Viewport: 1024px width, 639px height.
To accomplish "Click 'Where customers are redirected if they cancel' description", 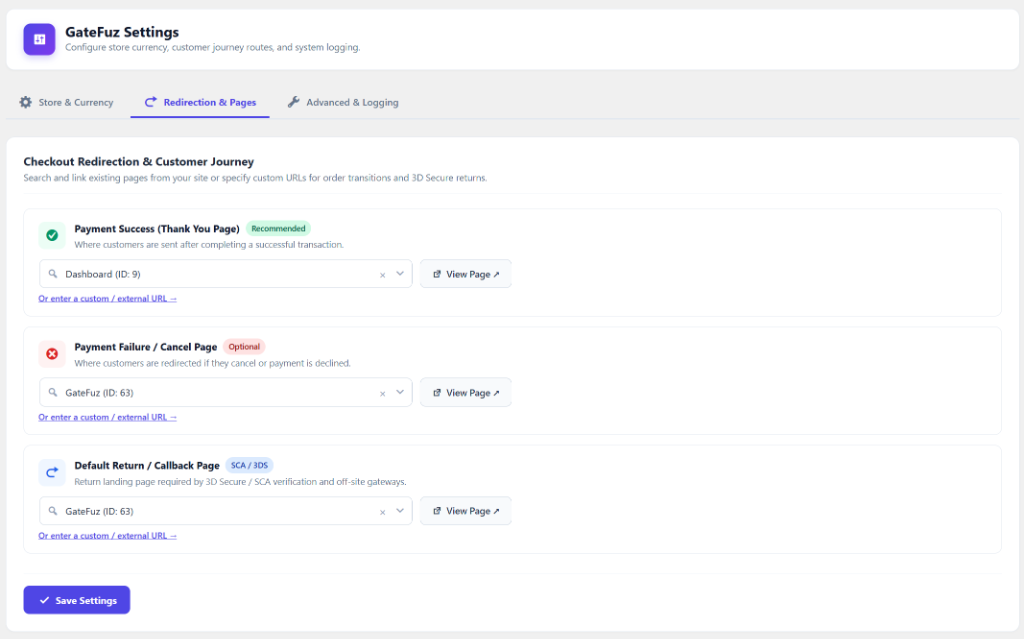I will (212, 363).
